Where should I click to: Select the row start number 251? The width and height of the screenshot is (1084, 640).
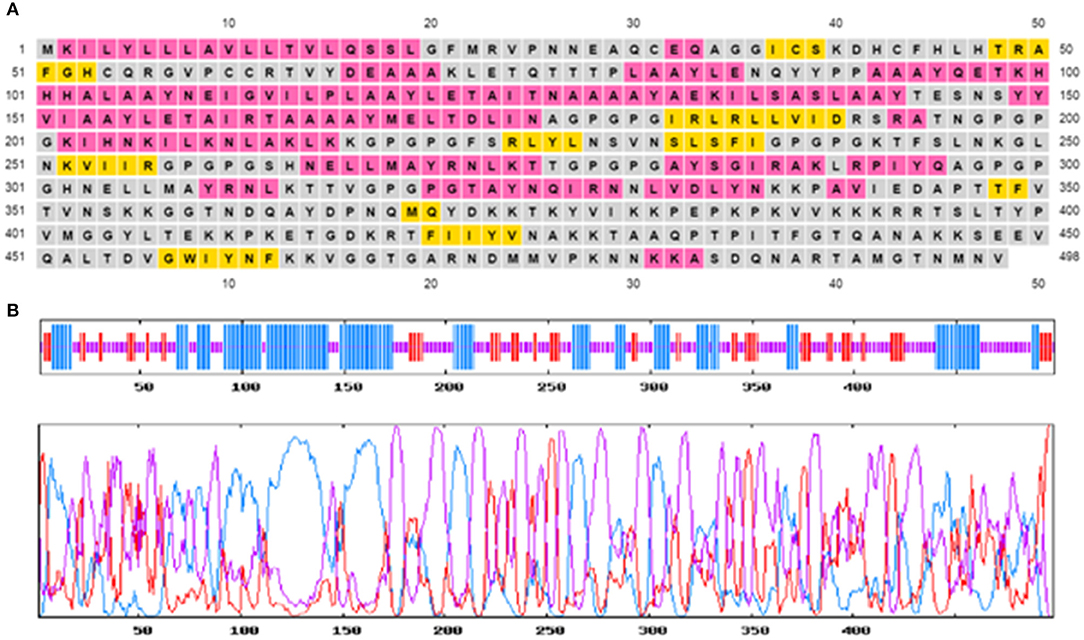pos(17,164)
